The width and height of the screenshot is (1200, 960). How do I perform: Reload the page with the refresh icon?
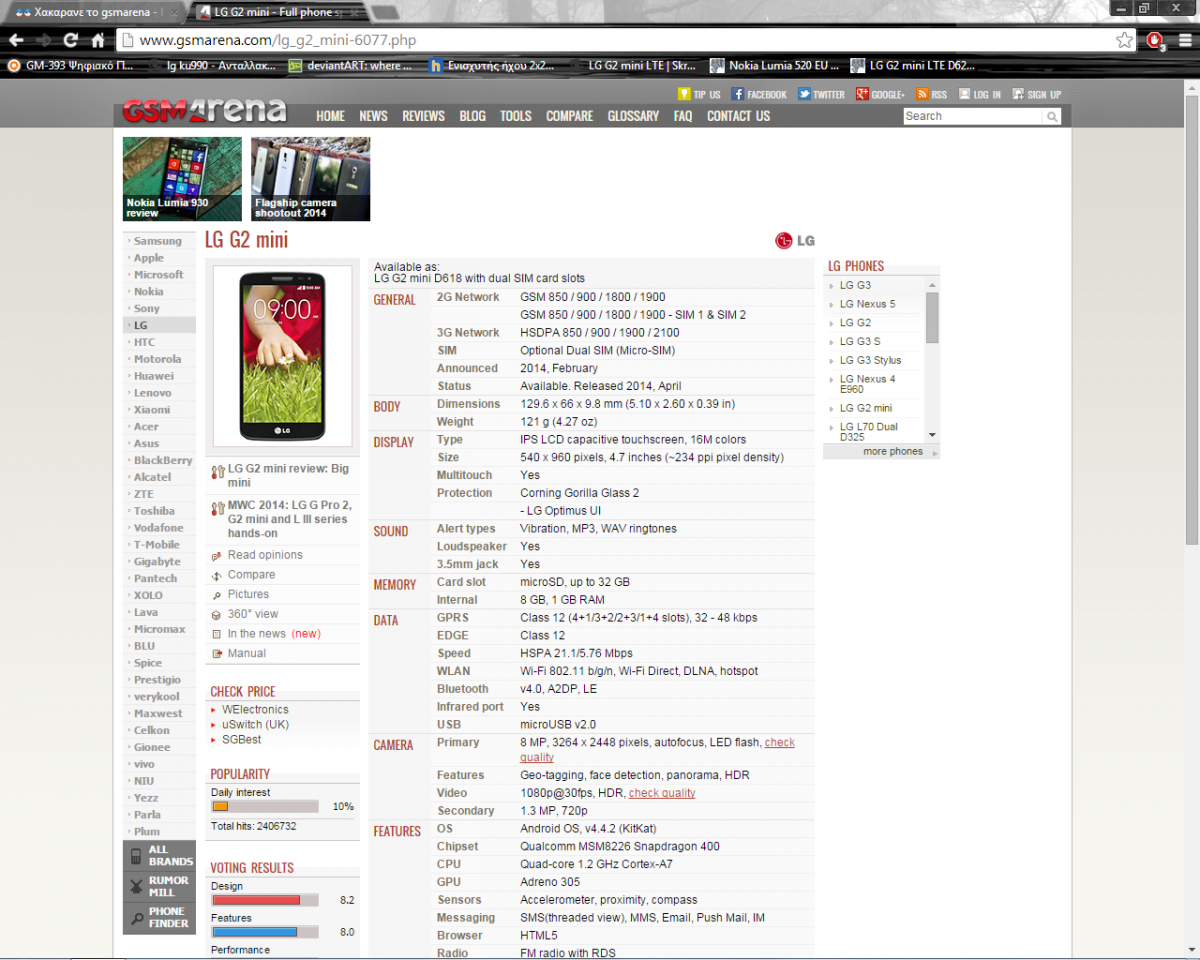(70, 40)
